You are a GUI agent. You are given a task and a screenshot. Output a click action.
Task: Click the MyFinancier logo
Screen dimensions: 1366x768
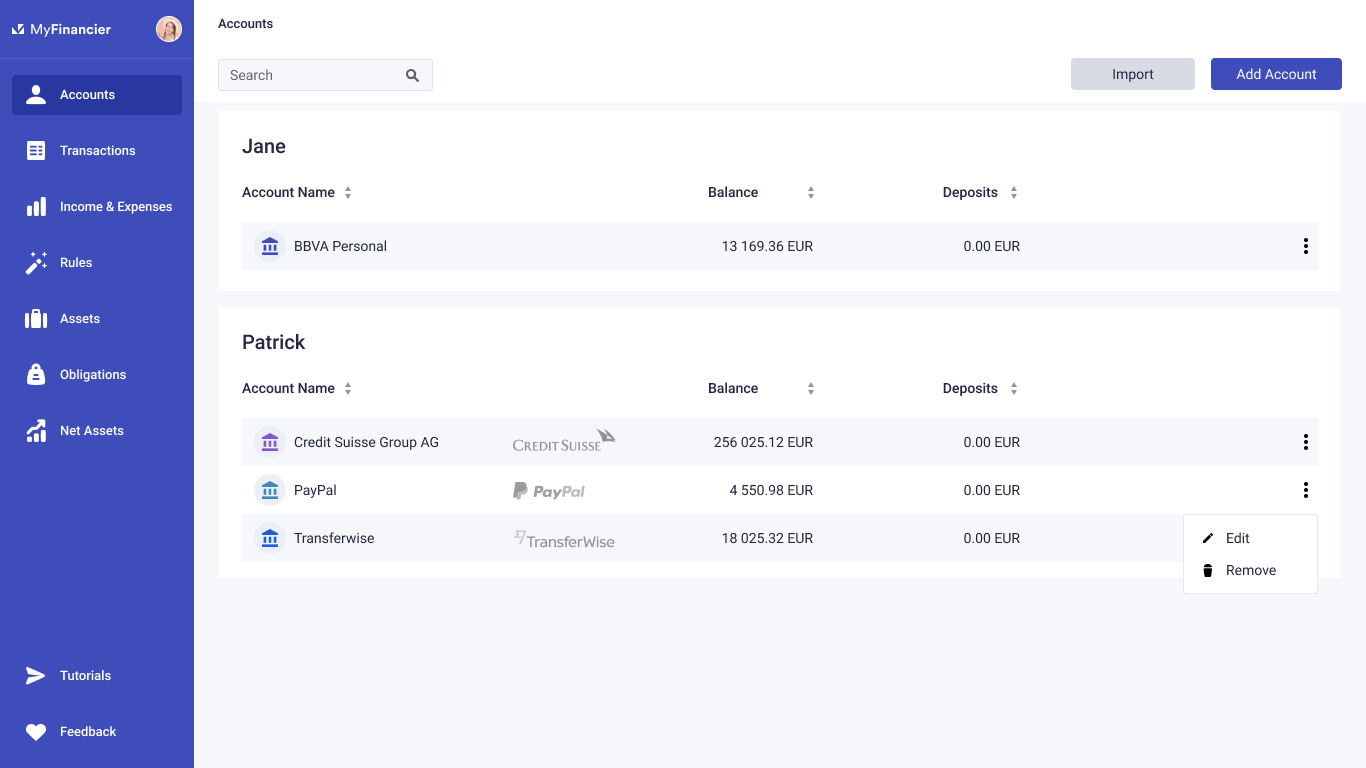pos(62,29)
